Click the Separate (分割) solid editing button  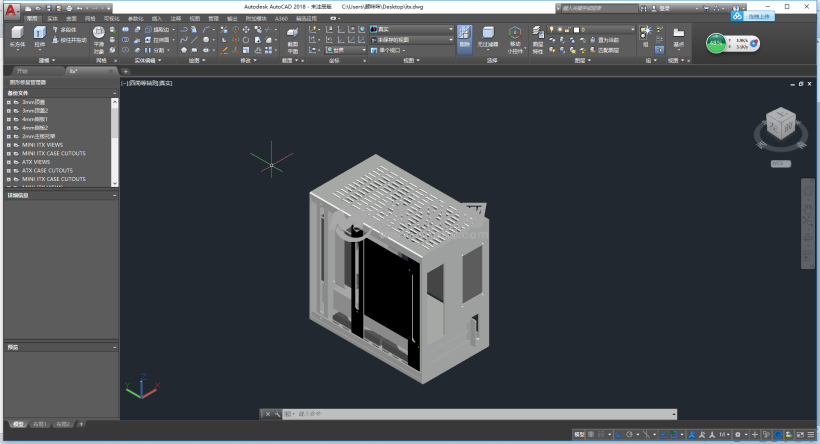pos(155,50)
